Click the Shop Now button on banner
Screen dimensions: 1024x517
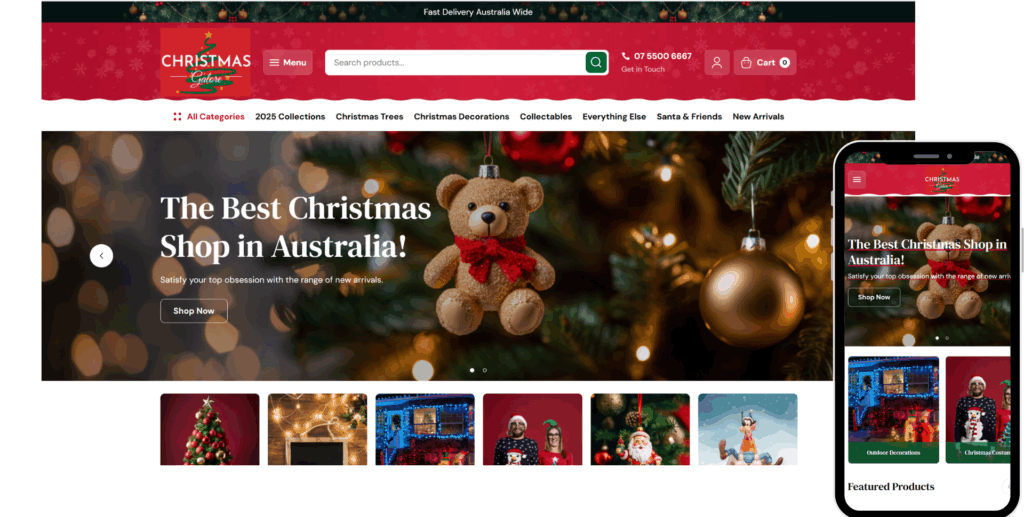point(194,311)
